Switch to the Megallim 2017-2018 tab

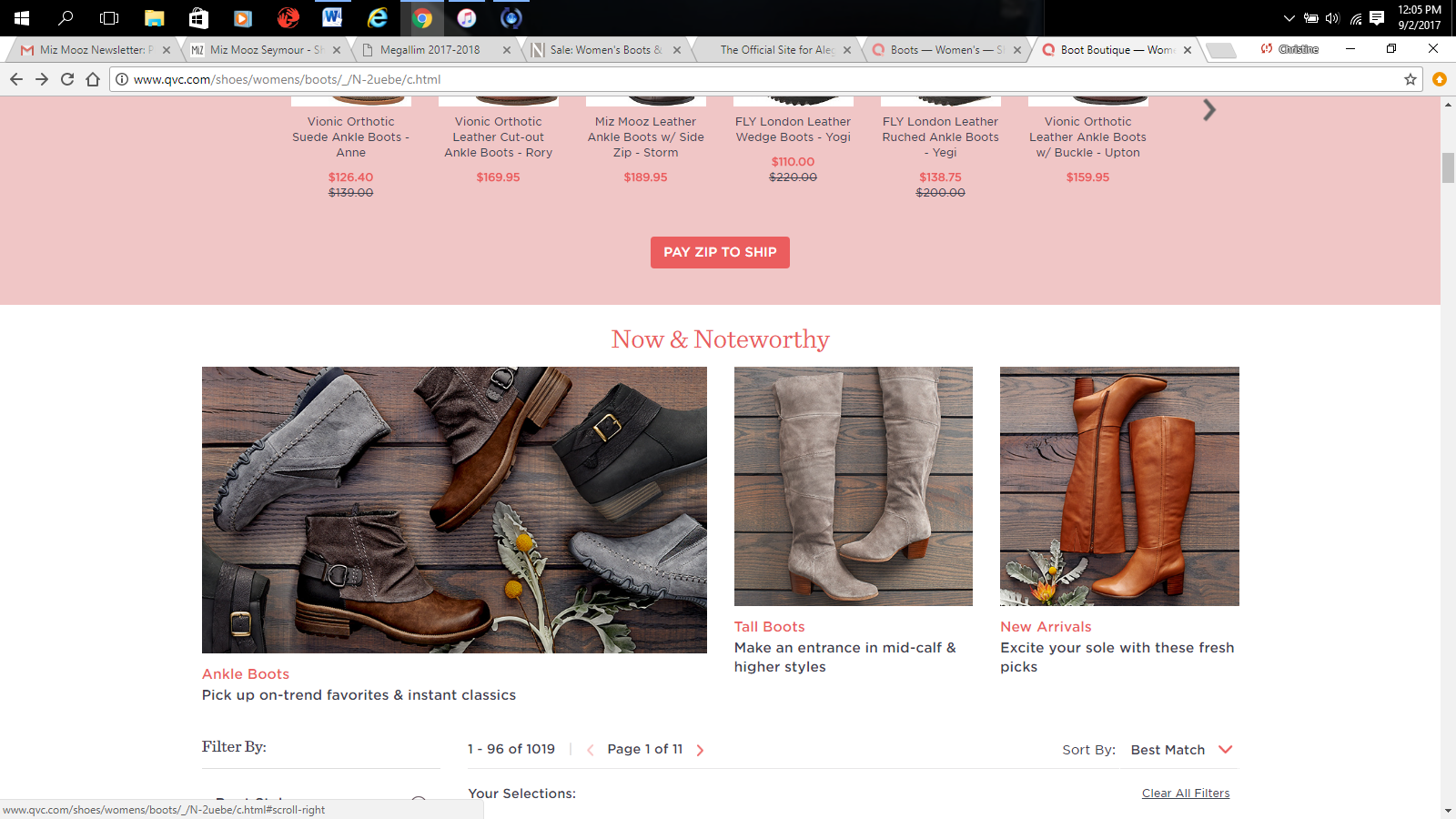(x=430, y=50)
